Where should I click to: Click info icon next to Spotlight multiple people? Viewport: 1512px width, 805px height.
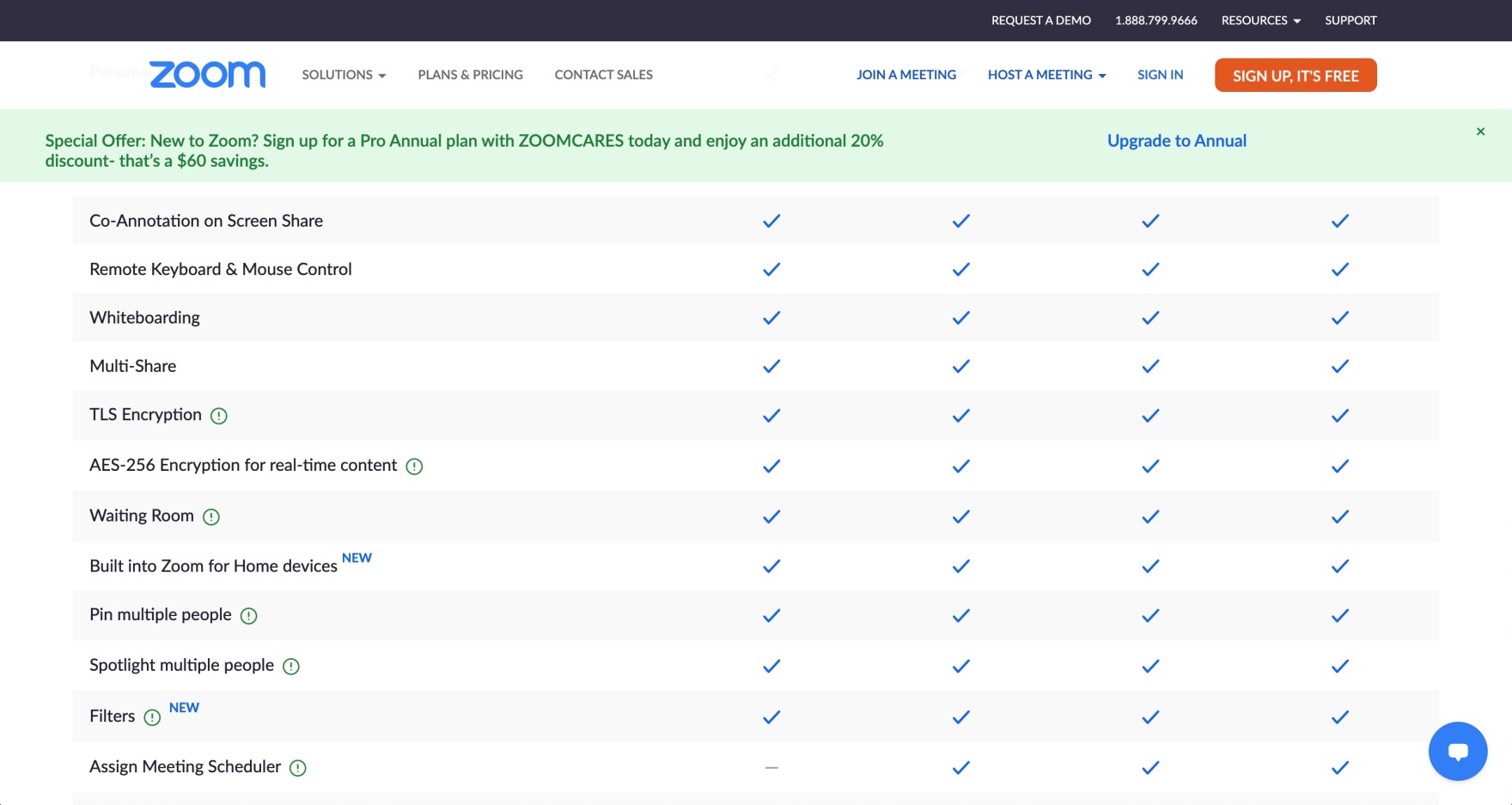pos(291,667)
